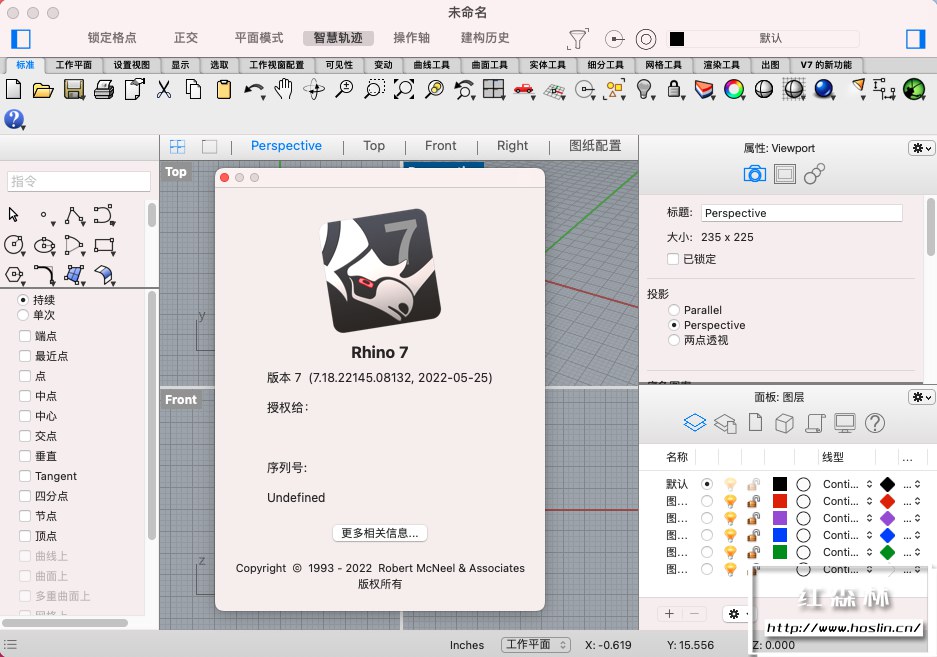
Task: Click the four viewports layout icon in toolbar
Action: click(x=494, y=90)
